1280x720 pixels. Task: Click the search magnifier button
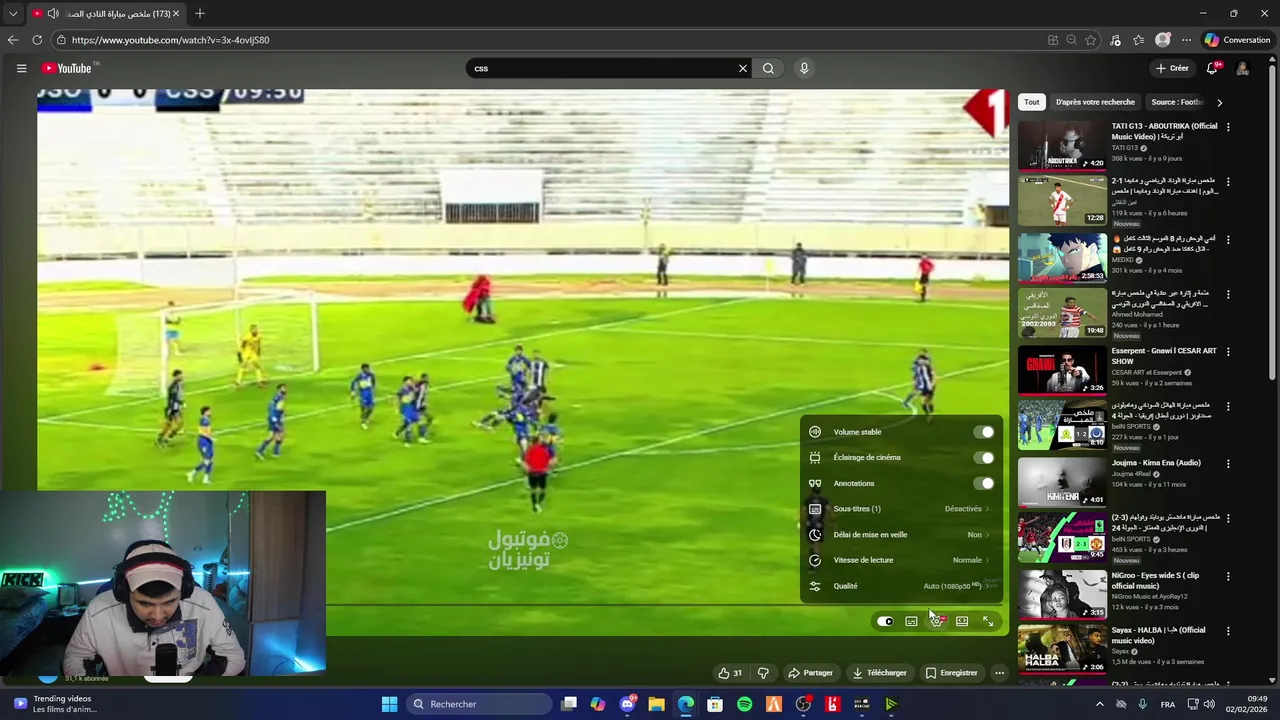pyautogui.click(x=768, y=68)
